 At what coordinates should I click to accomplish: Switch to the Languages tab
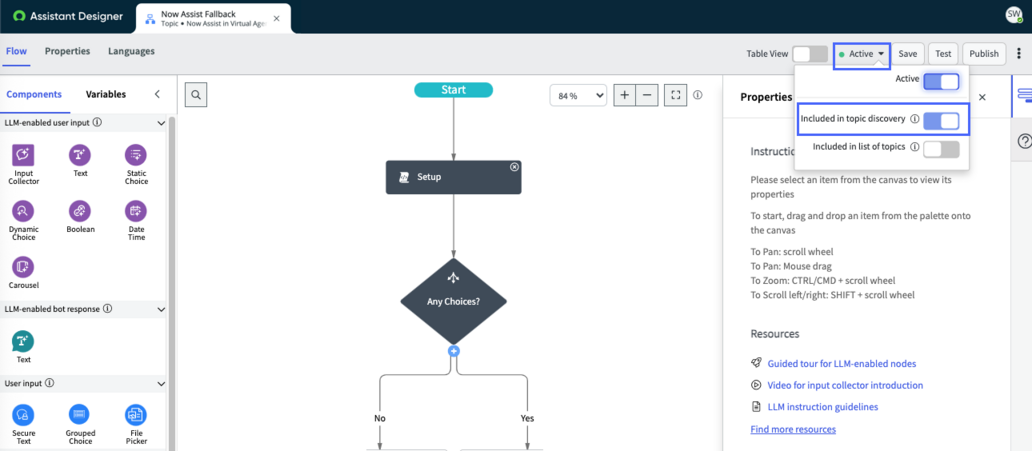click(132, 51)
